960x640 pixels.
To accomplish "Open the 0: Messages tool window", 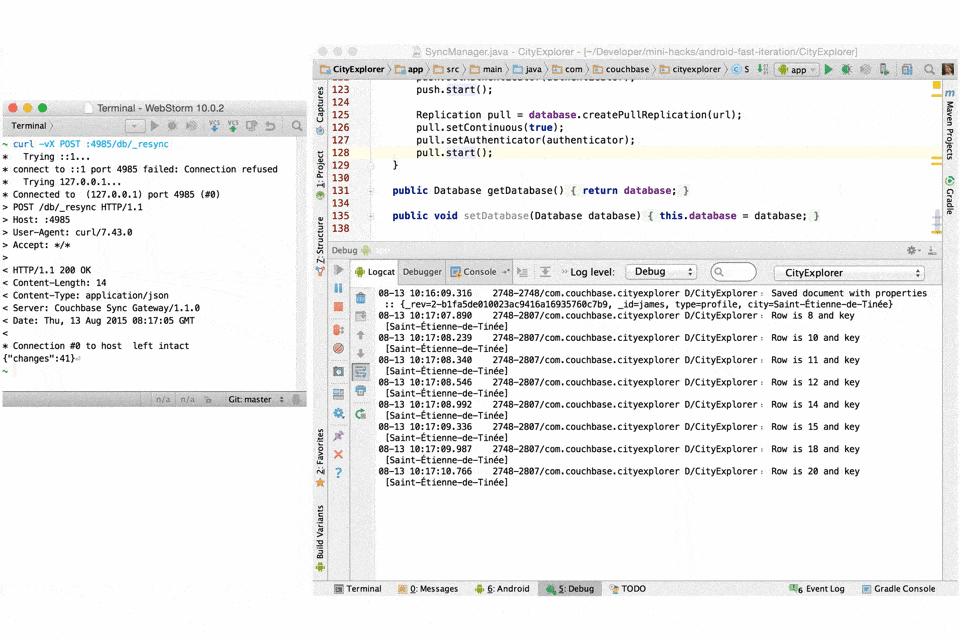I will [x=427, y=589].
